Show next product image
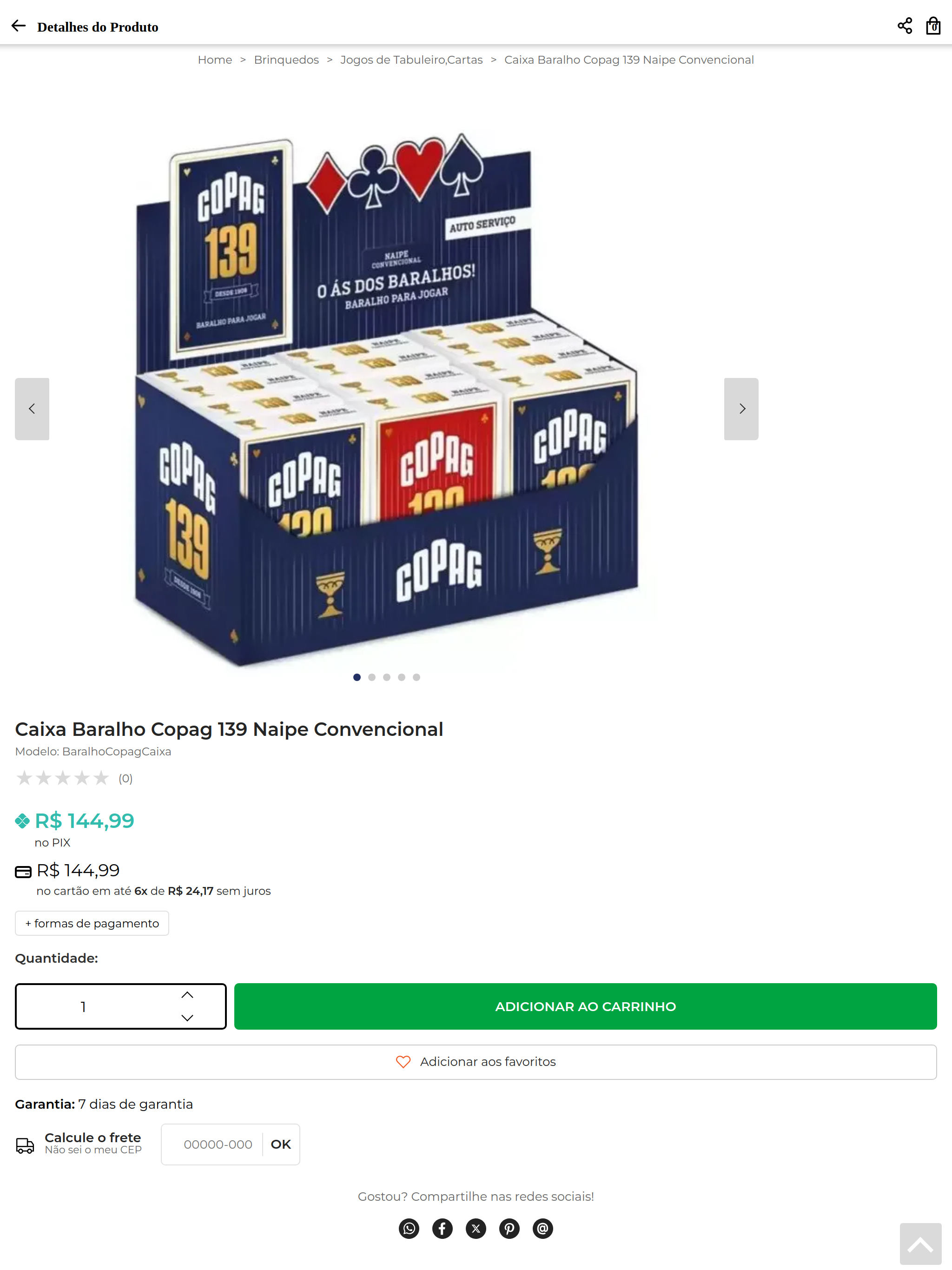This screenshot has height=1270, width=952. click(741, 409)
